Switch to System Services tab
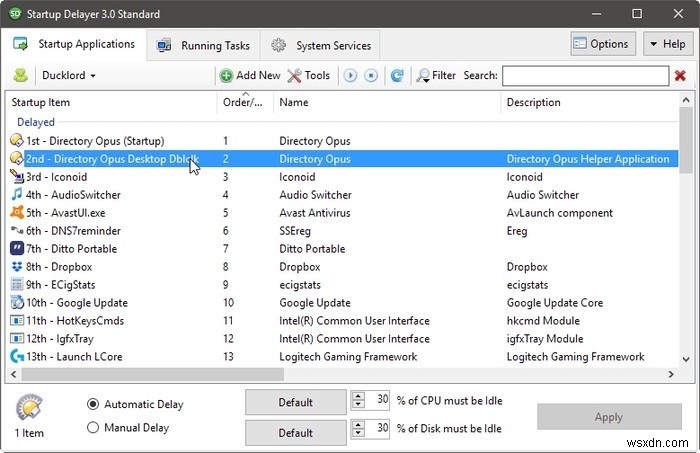Image resolution: width=700 pixels, height=453 pixels. [321, 45]
